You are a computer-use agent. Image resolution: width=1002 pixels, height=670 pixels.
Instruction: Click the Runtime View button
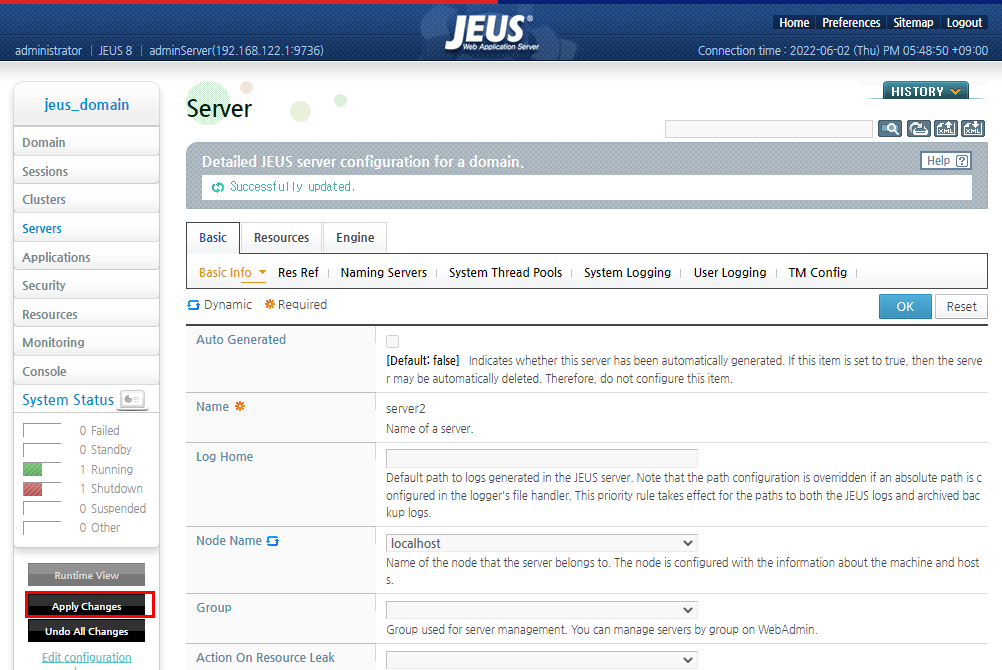coord(86,575)
